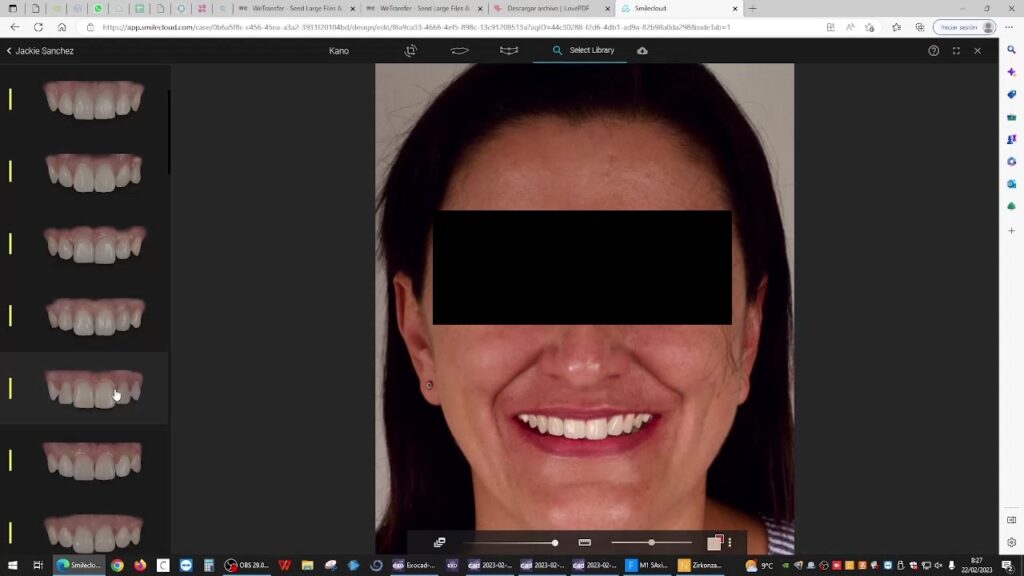Click the crop/rotate photo tool icon

tap(411, 50)
